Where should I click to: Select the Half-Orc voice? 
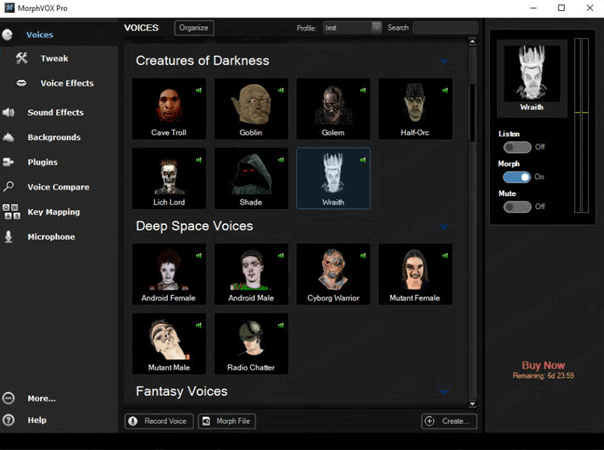click(x=415, y=109)
